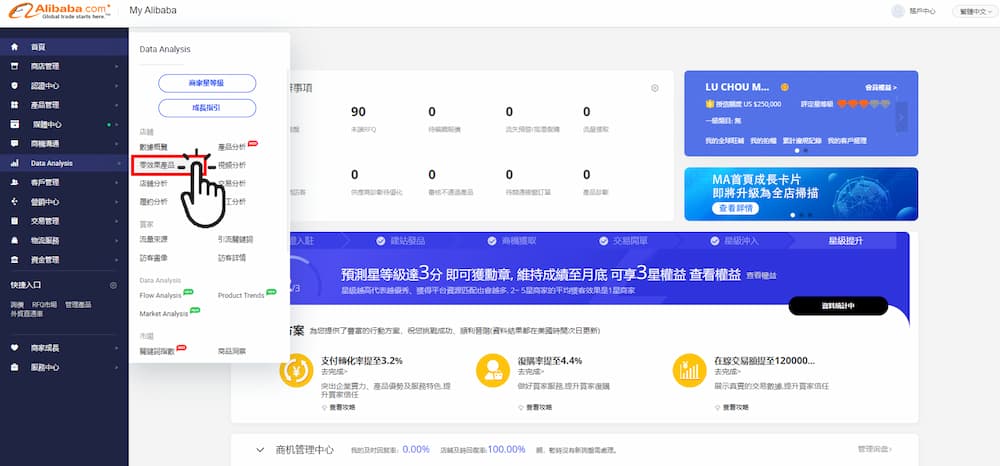Image resolution: width=1000 pixels, height=466 pixels.
Task: Click the 管理詢盤 link
Action: pos(875,449)
